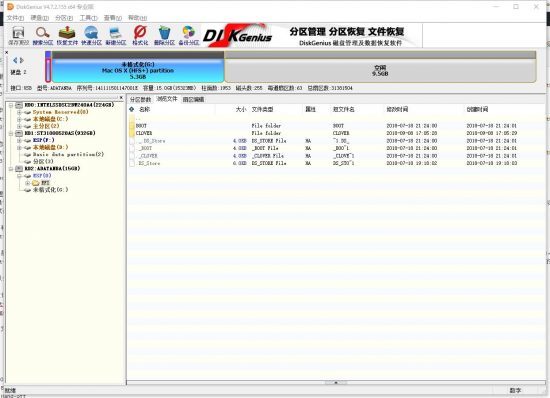Go to previous disk with left arrow
Image resolution: width=550 pixels, height=398 pixels.
[x=15, y=60]
